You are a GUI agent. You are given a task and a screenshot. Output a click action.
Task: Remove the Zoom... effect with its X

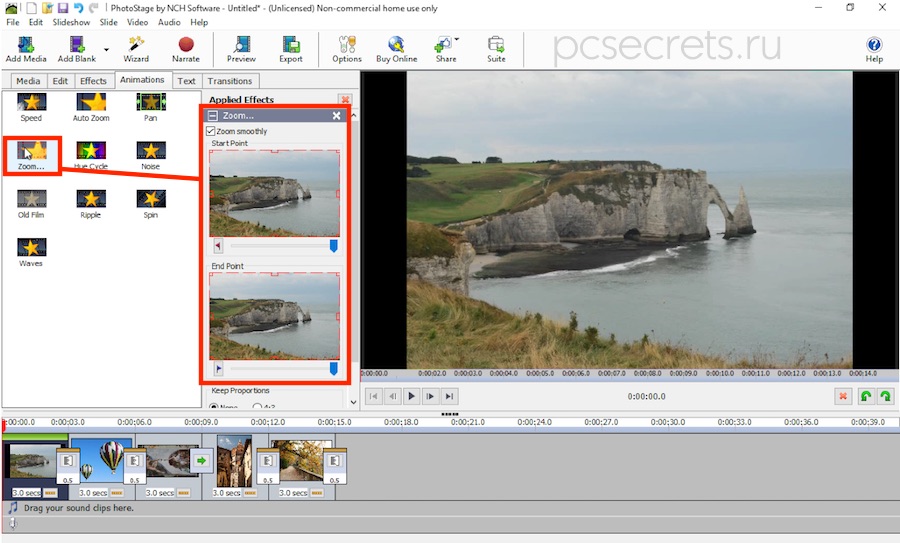point(336,115)
